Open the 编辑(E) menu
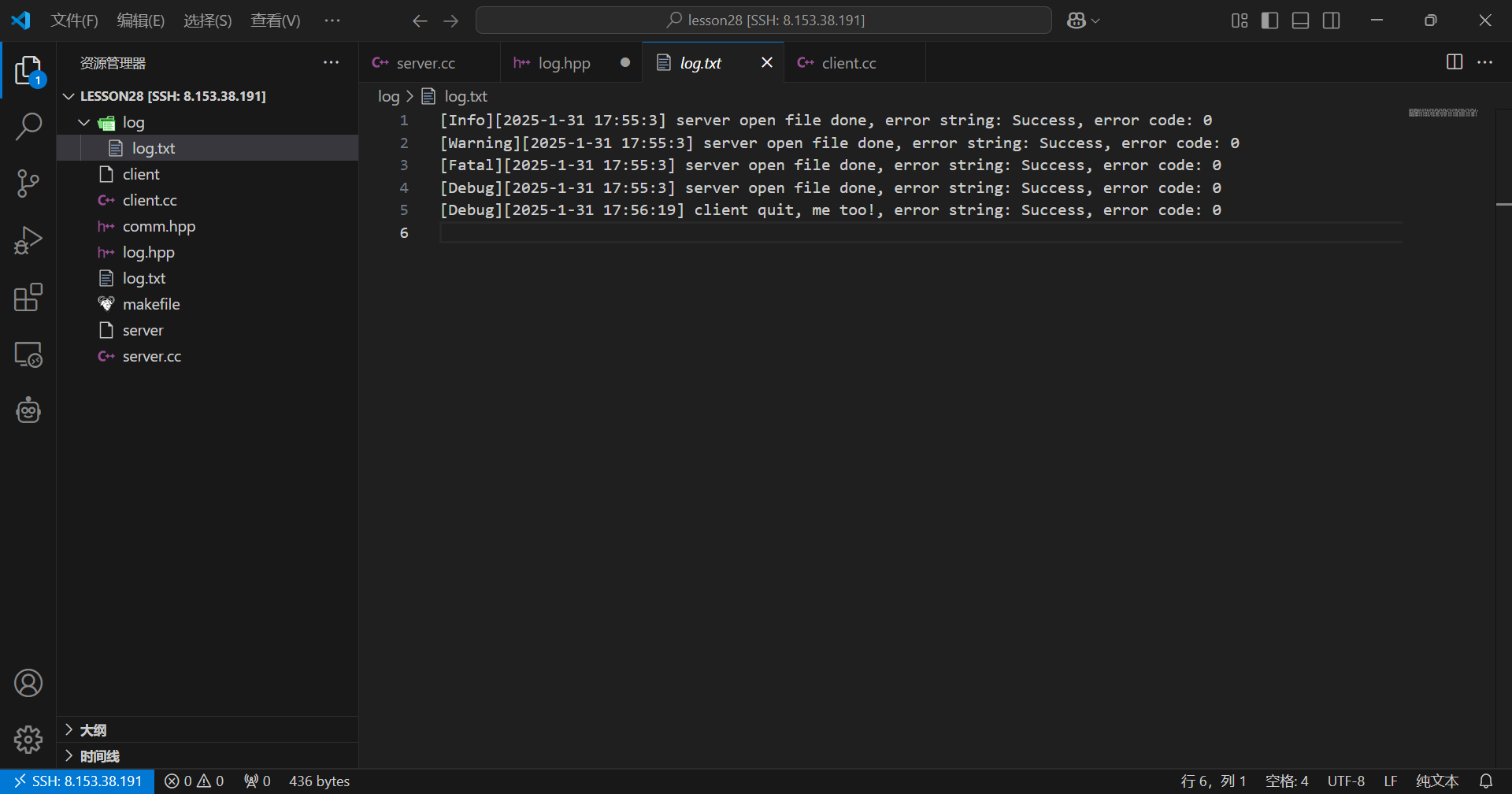Image resolution: width=1512 pixels, height=794 pixels. (141, 20)
